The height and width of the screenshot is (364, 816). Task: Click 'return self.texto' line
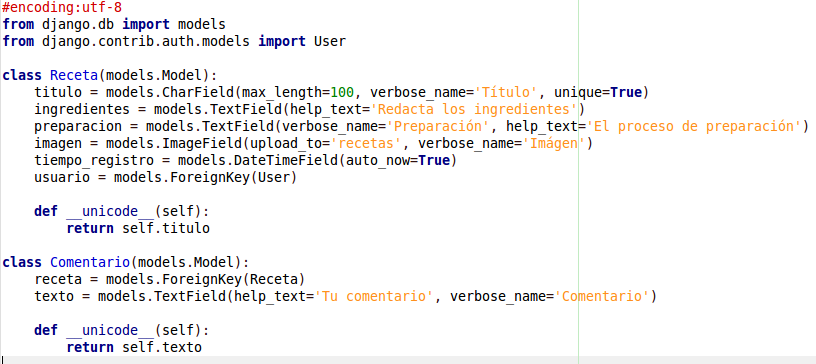(134, 347)
